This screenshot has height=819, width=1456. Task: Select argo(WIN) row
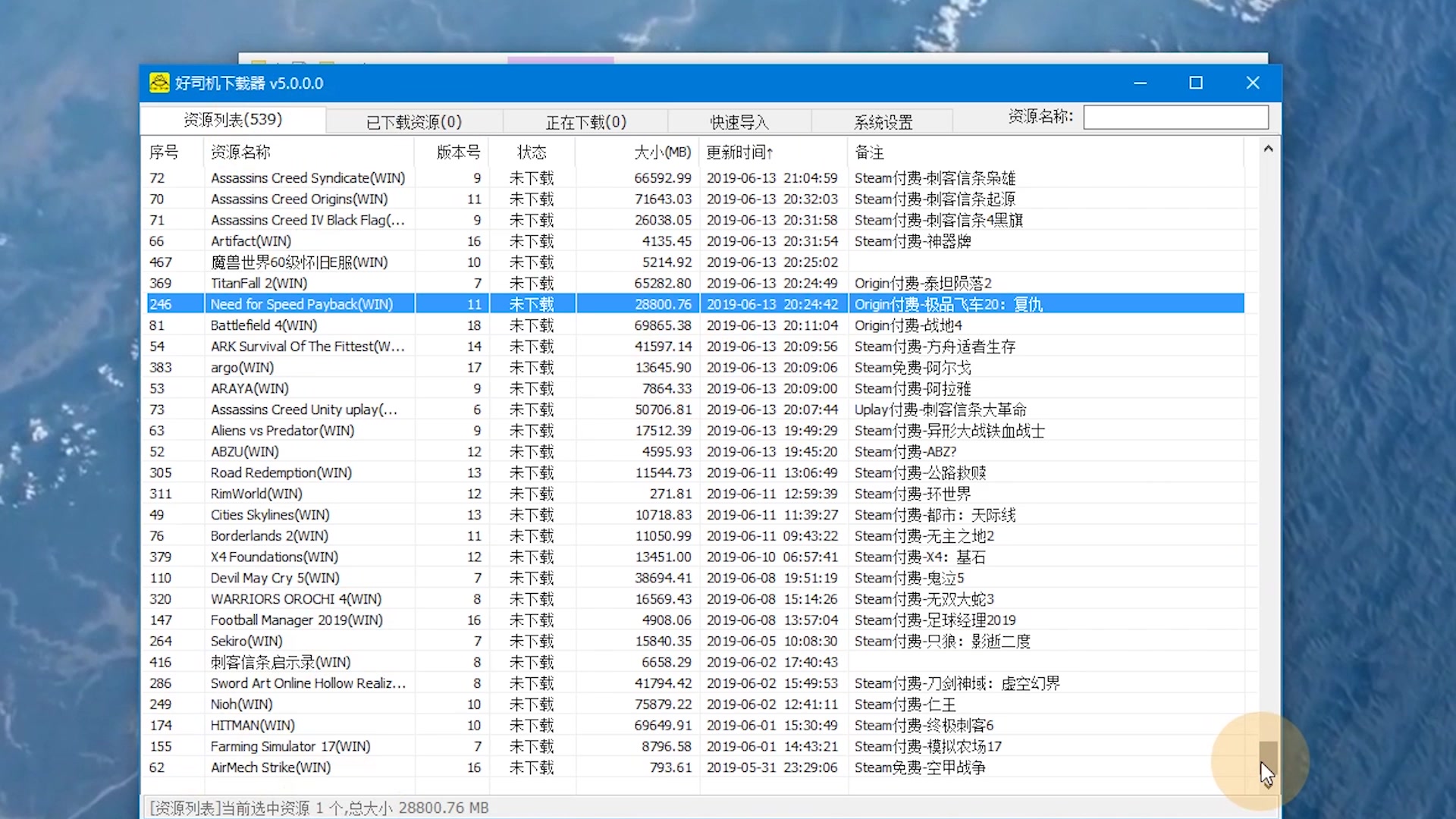695,368
